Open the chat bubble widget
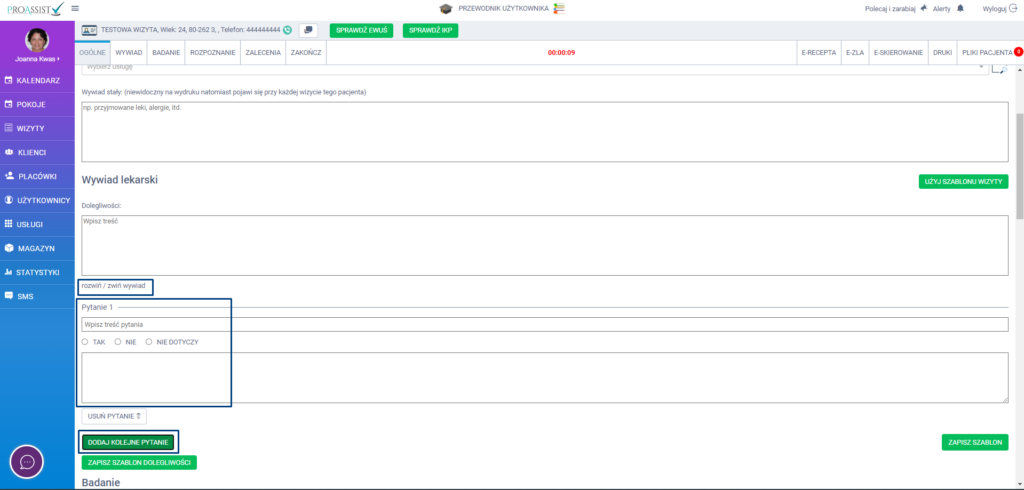 (28, 462)
